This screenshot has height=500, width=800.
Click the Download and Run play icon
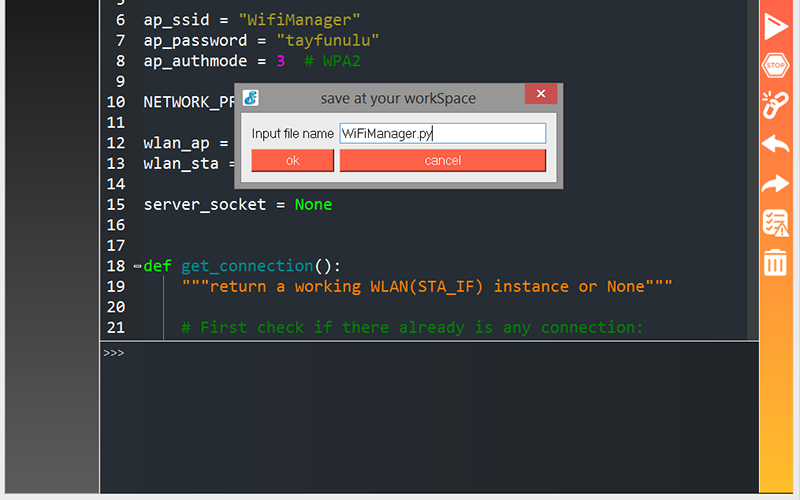776,27
